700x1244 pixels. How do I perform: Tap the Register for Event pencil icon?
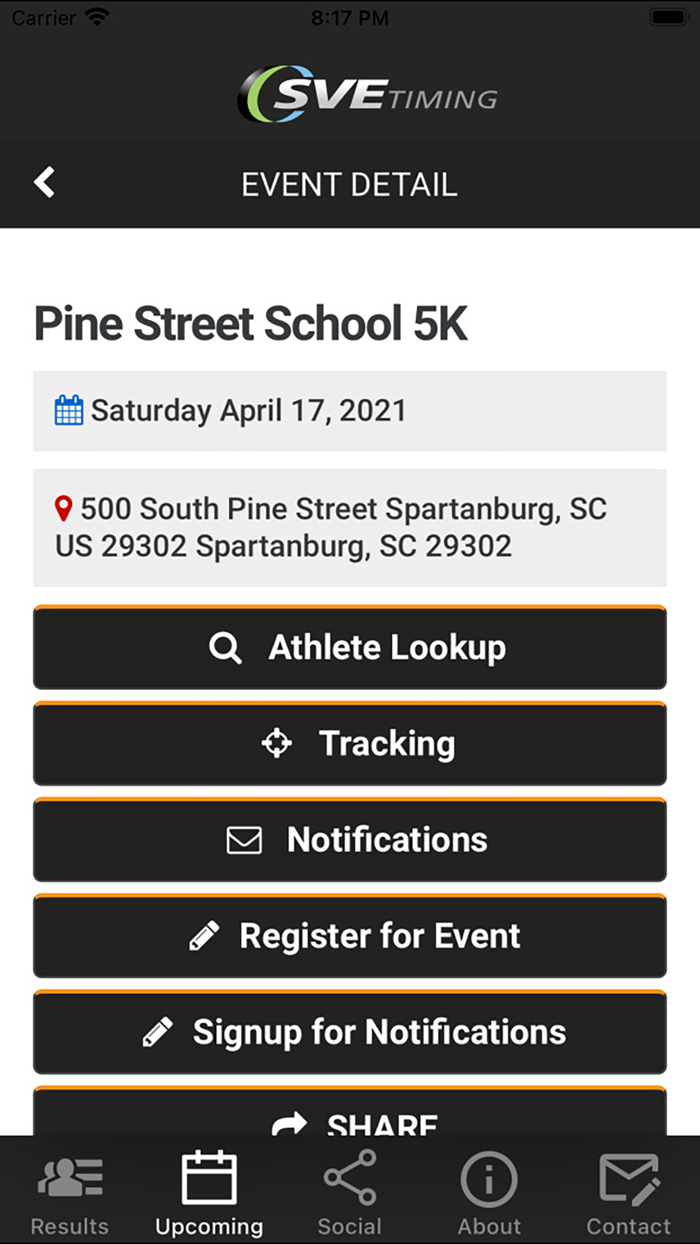204,936
